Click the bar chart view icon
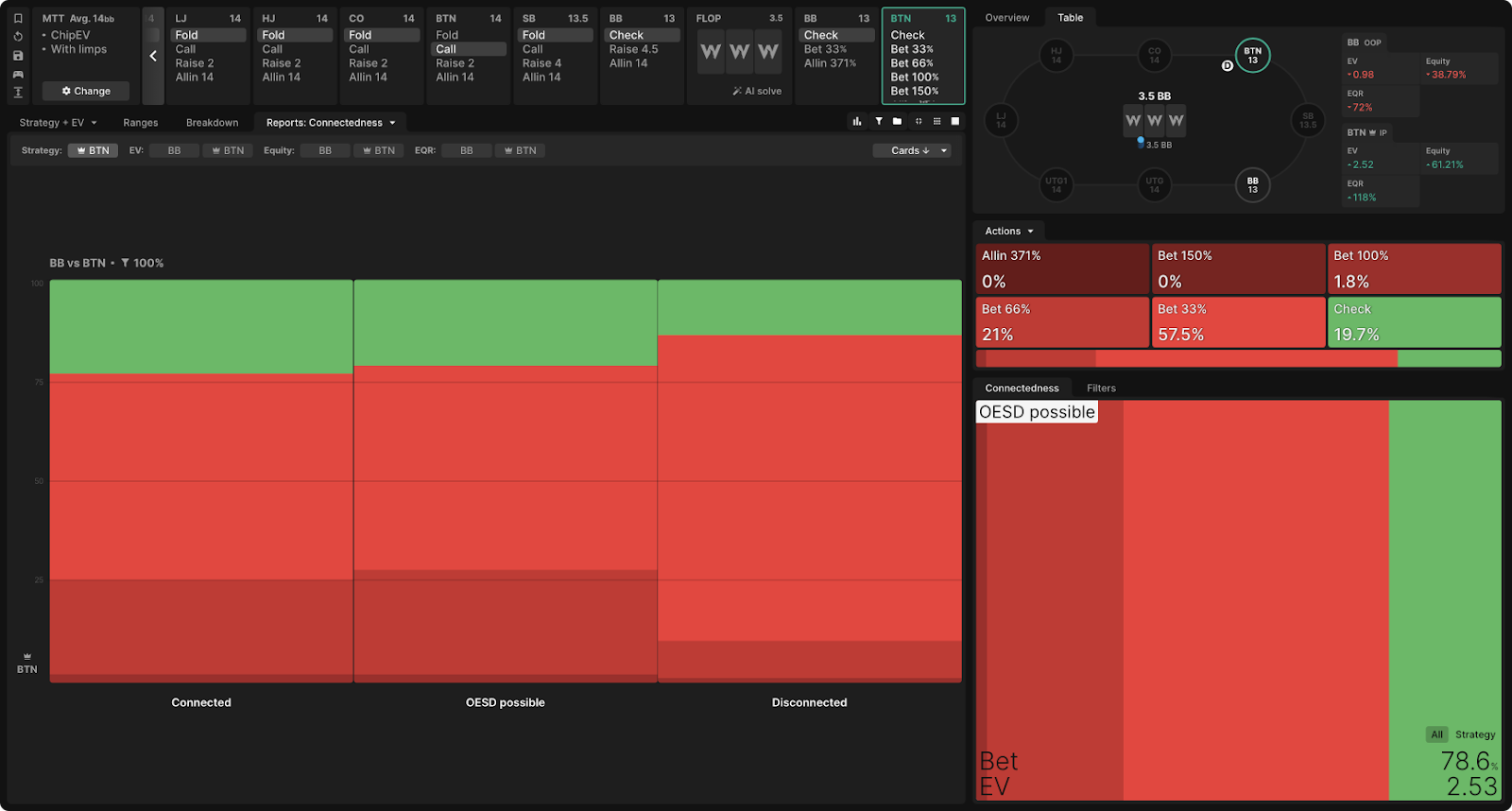 click(x=857, y=121)
